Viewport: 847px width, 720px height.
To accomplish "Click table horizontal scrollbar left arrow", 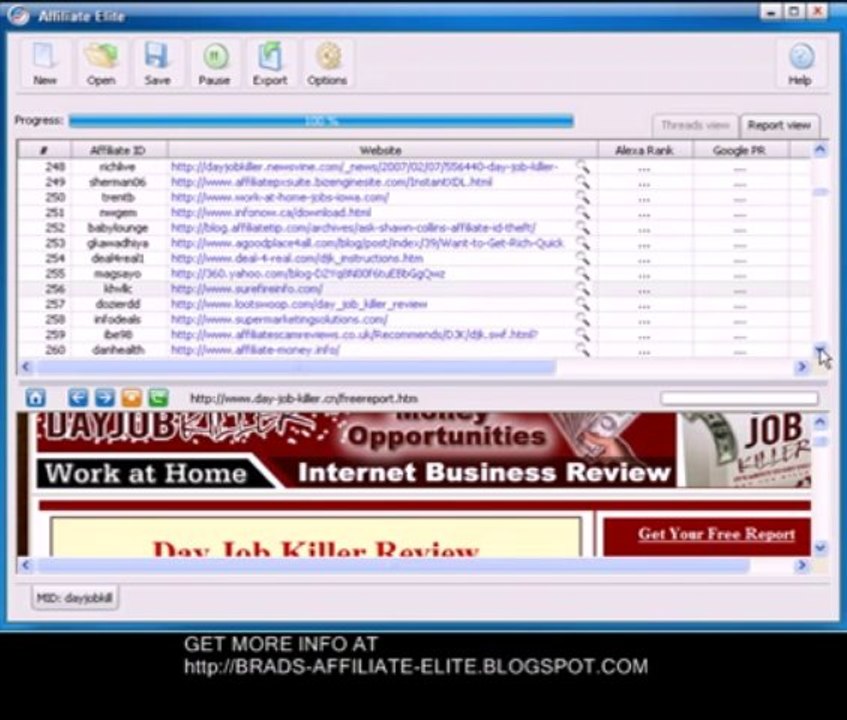I will pyautogui.click(x=25, y=367).
